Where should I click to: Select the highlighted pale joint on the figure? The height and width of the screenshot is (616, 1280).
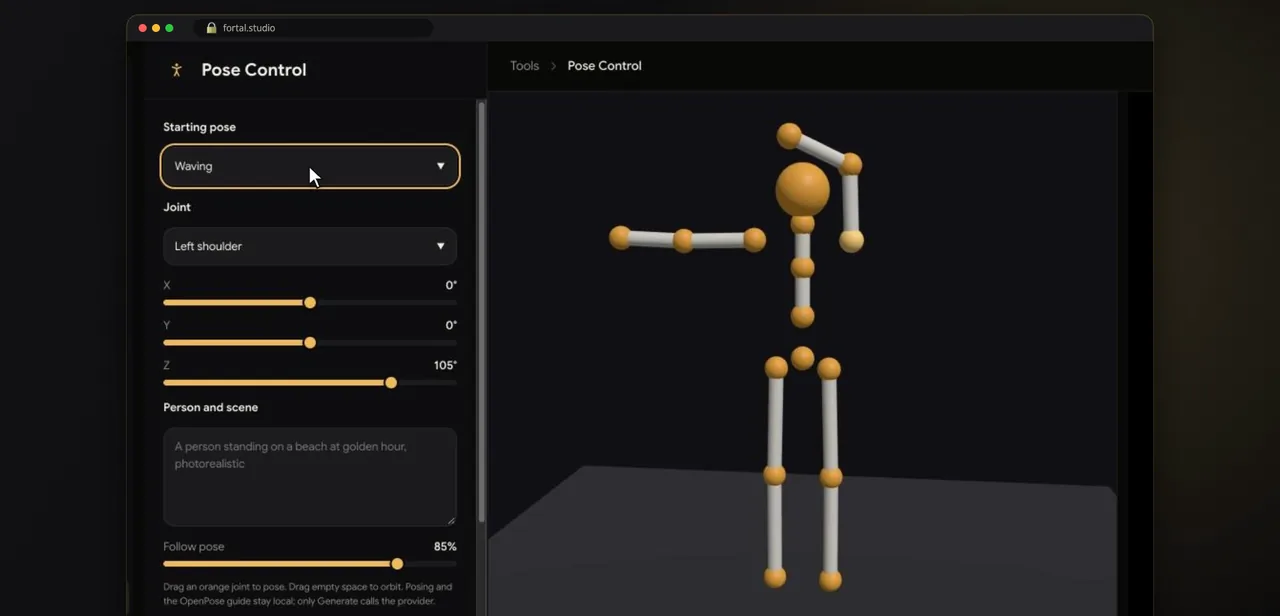[x=851, y=240]
